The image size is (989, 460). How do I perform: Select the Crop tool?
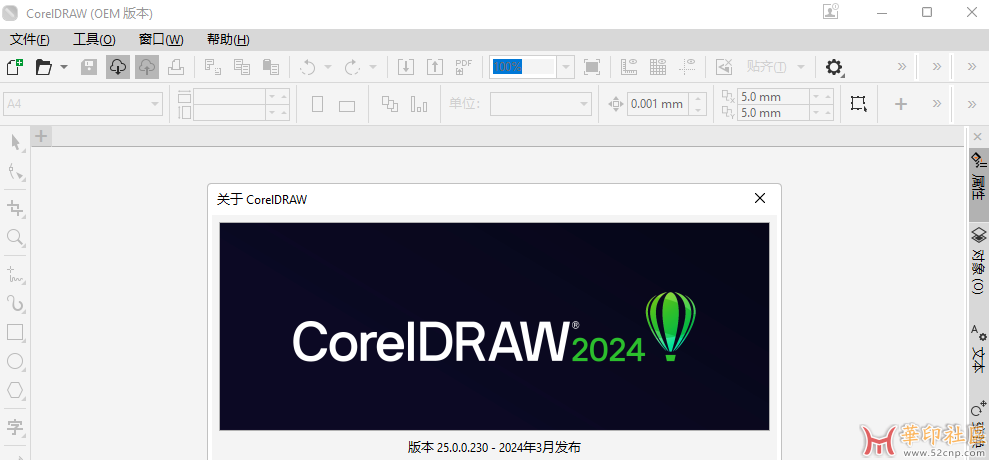[x=16, y=208]
